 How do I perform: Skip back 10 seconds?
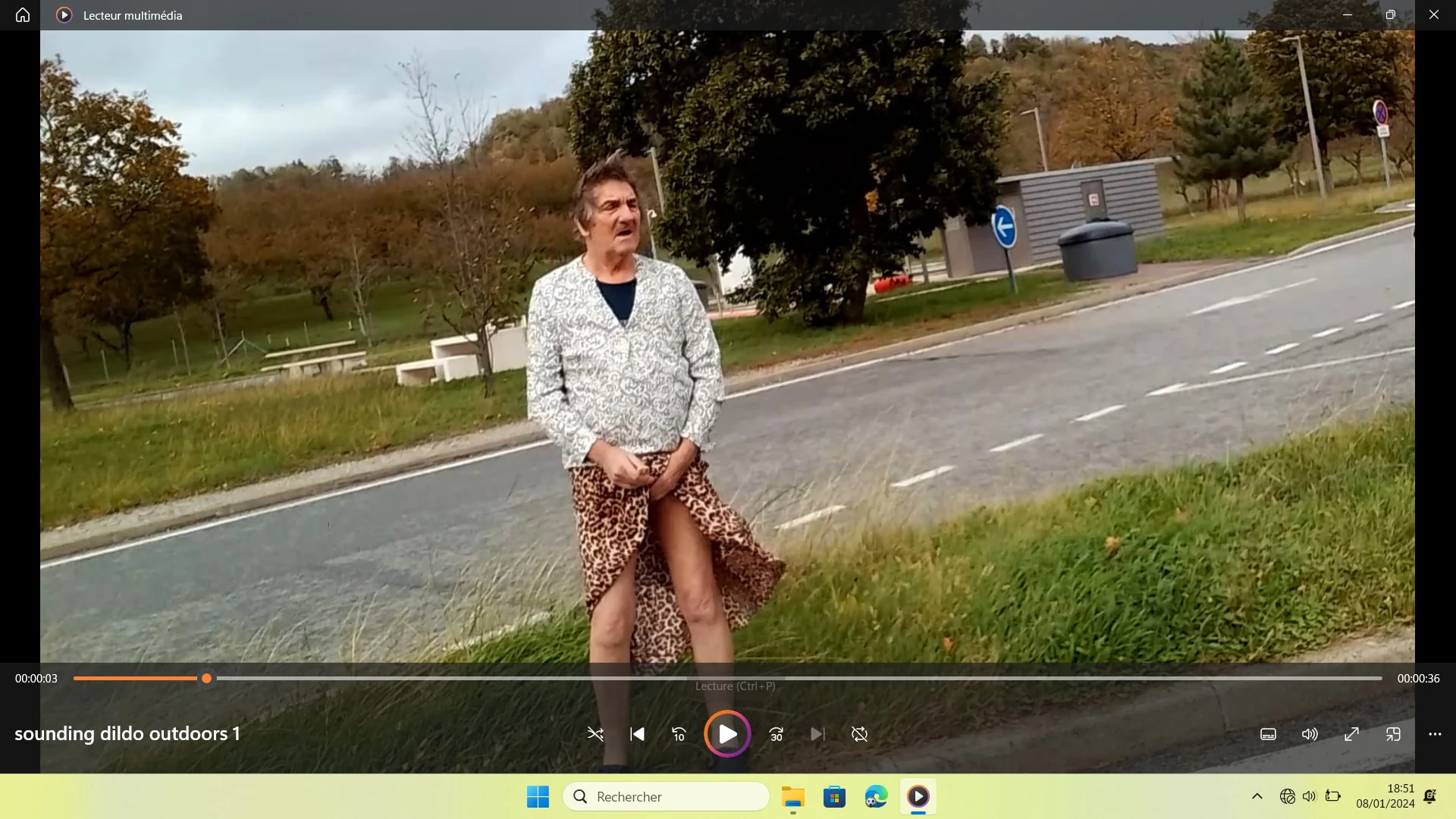[679, 734]
